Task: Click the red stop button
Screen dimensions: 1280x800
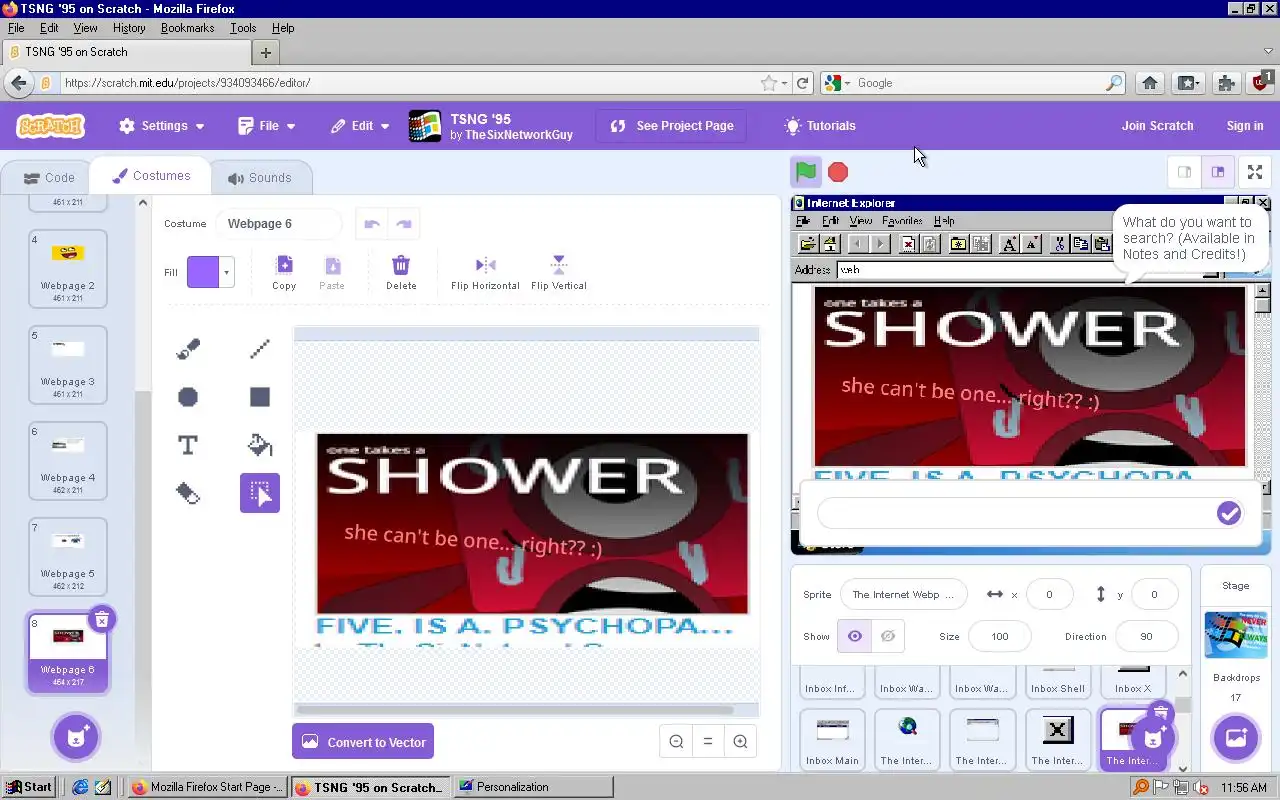Action: [838, 172]
